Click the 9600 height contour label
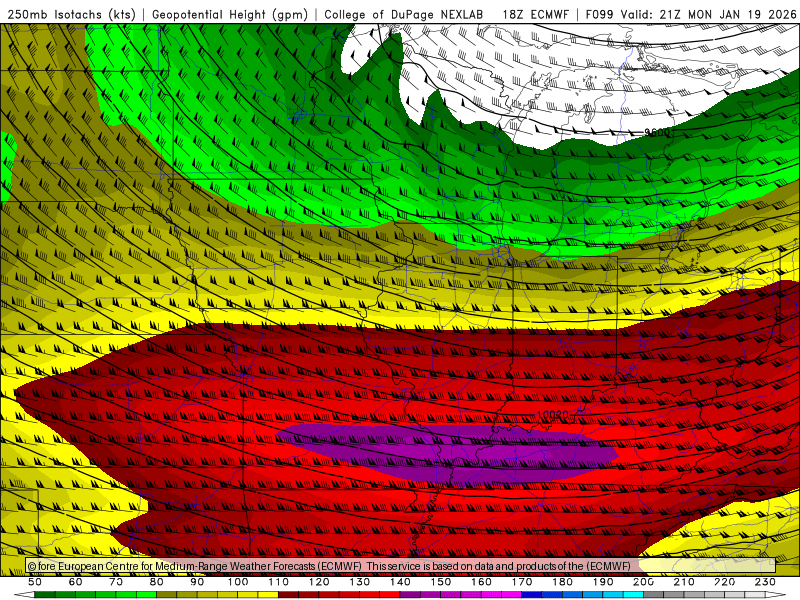 pos(656,133)
